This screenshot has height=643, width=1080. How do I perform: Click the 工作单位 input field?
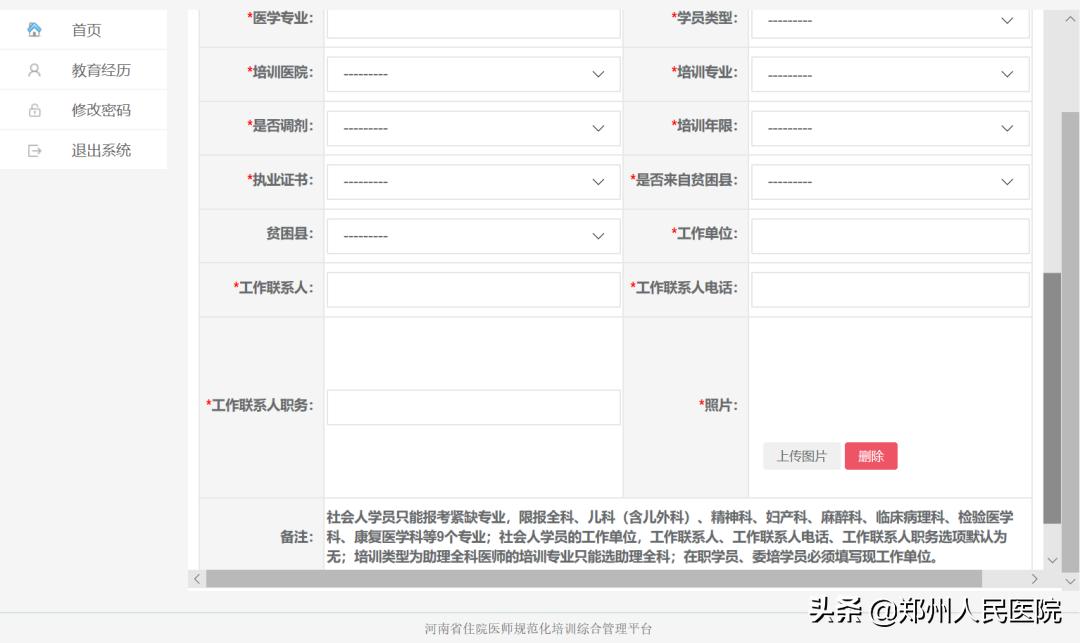(889, 235)
